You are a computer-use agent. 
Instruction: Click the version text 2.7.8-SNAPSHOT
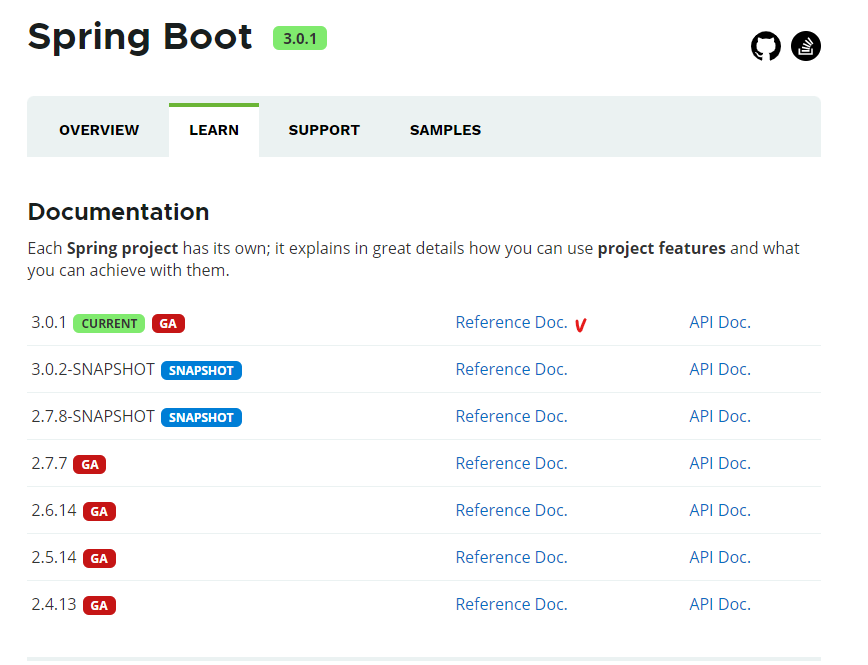pos(93,416)
